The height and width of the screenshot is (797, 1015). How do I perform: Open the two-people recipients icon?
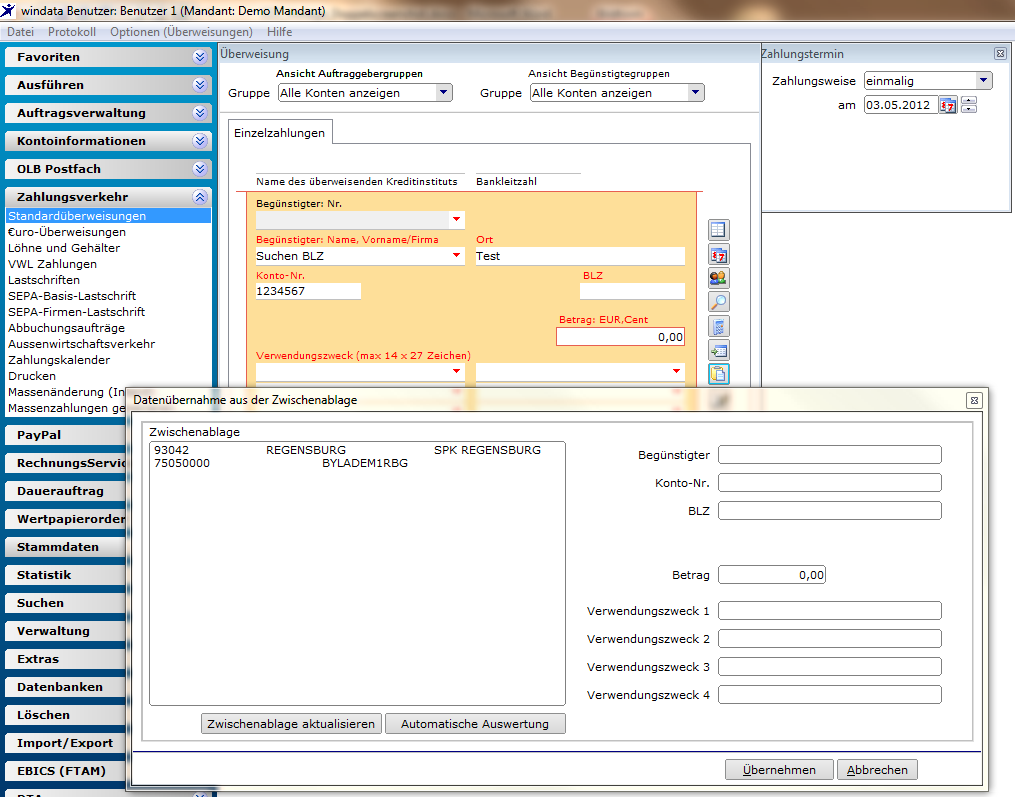coord(719,278)
